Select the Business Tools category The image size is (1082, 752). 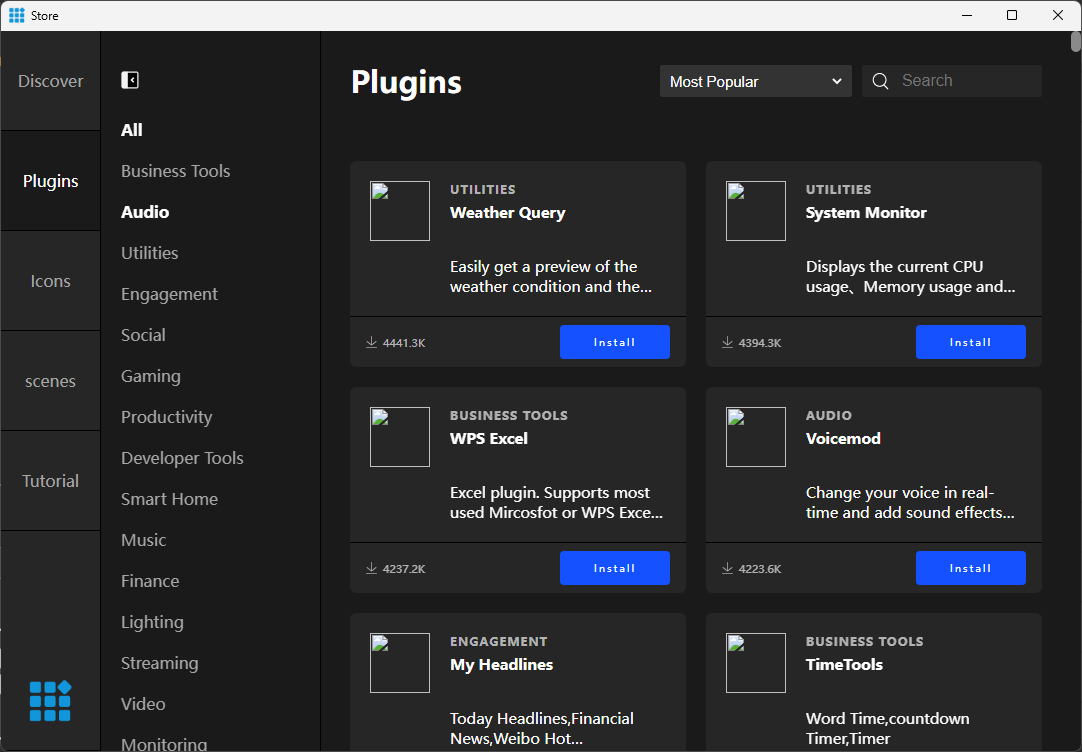[175, 171]
